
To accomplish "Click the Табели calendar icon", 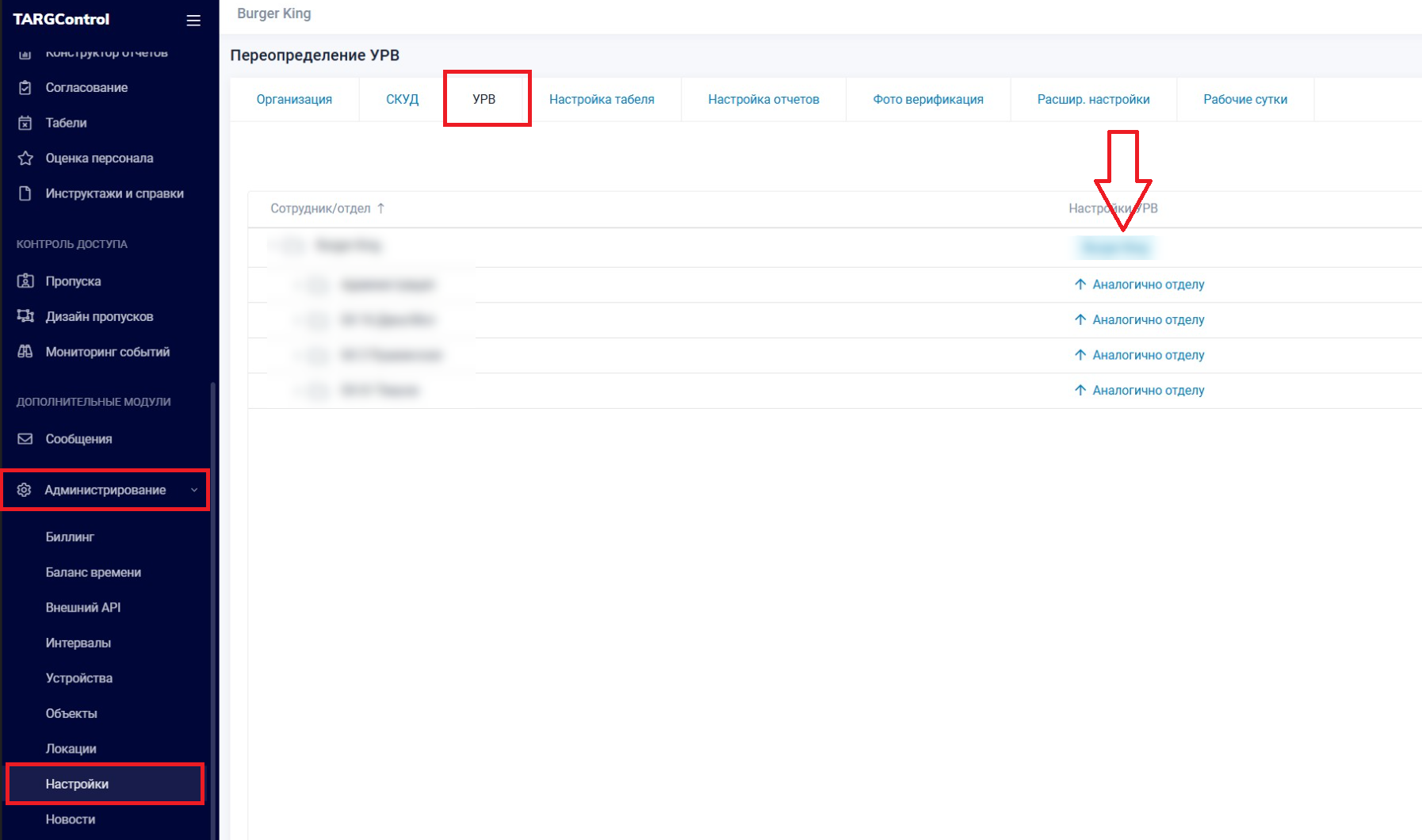I will [25, 123].
